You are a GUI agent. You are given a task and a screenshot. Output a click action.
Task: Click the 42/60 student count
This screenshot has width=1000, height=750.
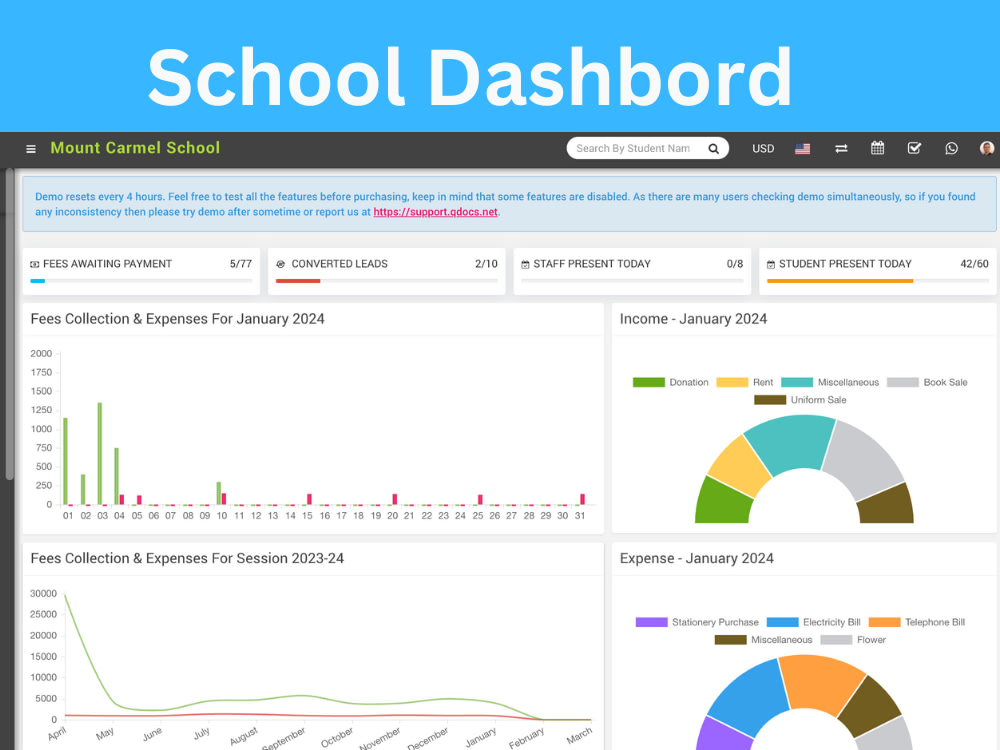coord(974,264)
